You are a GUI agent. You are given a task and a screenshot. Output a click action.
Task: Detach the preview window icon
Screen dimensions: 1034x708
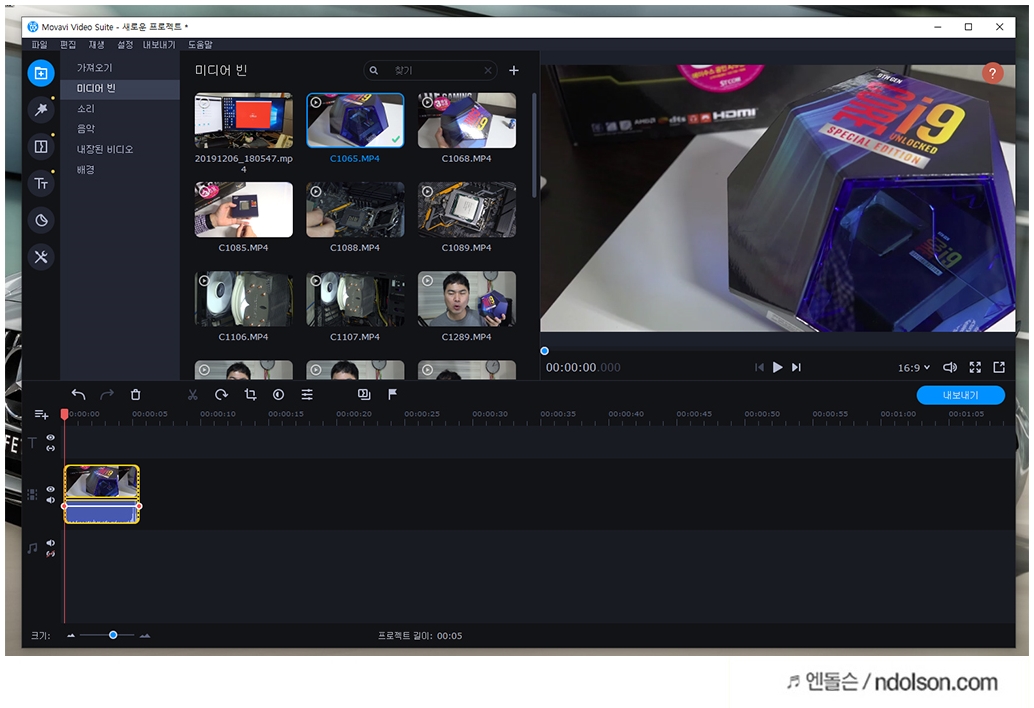tap(999, 367)
